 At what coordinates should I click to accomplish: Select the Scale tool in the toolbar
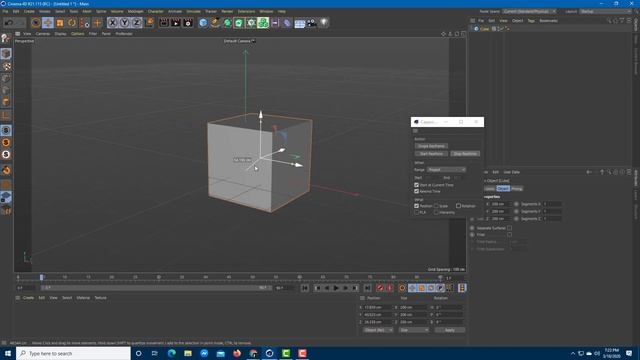(60, 23)
